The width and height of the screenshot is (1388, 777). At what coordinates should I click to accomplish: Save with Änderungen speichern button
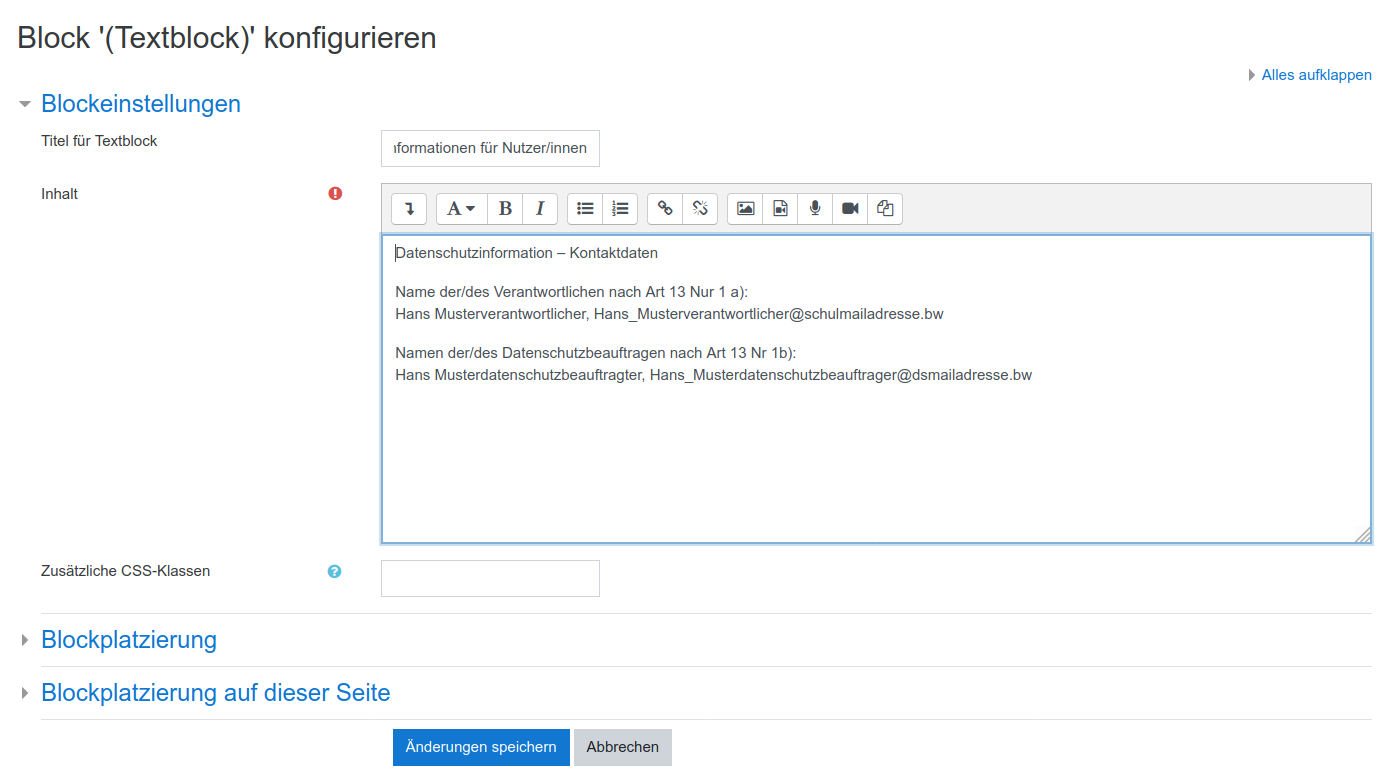click(x=481, y=747)
